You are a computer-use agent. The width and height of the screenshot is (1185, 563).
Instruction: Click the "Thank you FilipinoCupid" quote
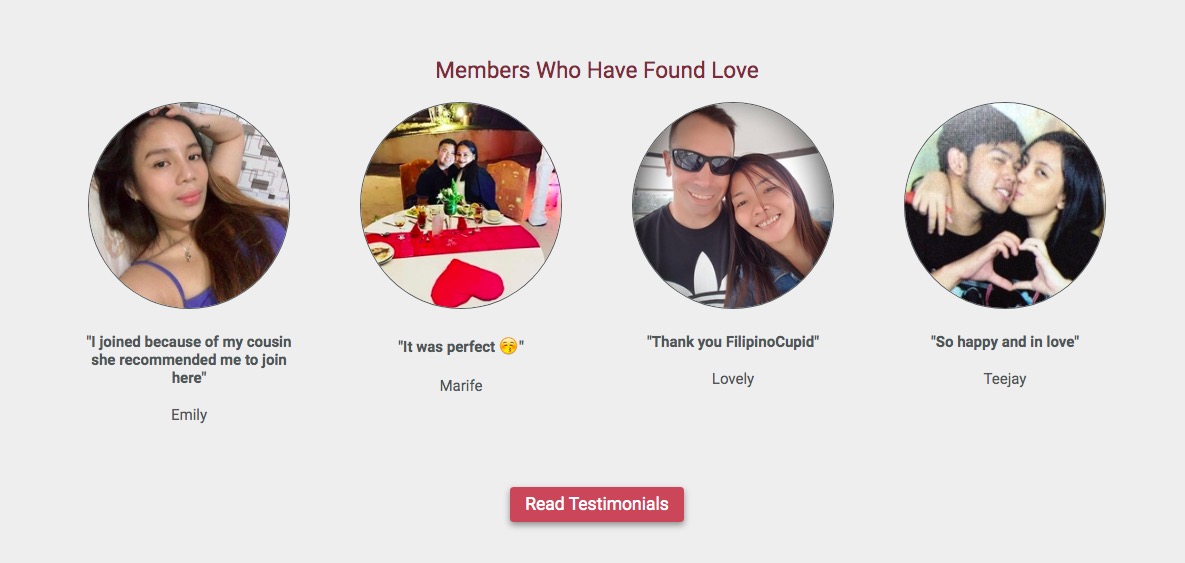coord(733,342)
